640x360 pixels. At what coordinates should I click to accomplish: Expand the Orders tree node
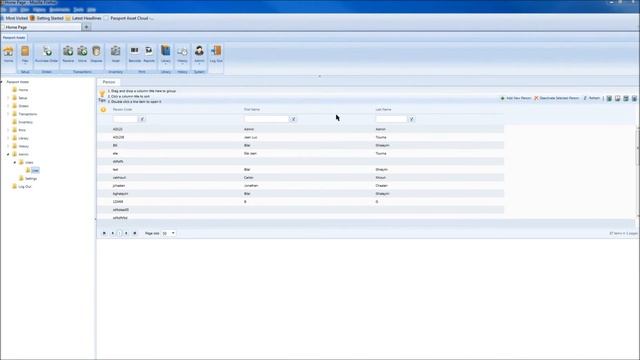pos(8,106)
